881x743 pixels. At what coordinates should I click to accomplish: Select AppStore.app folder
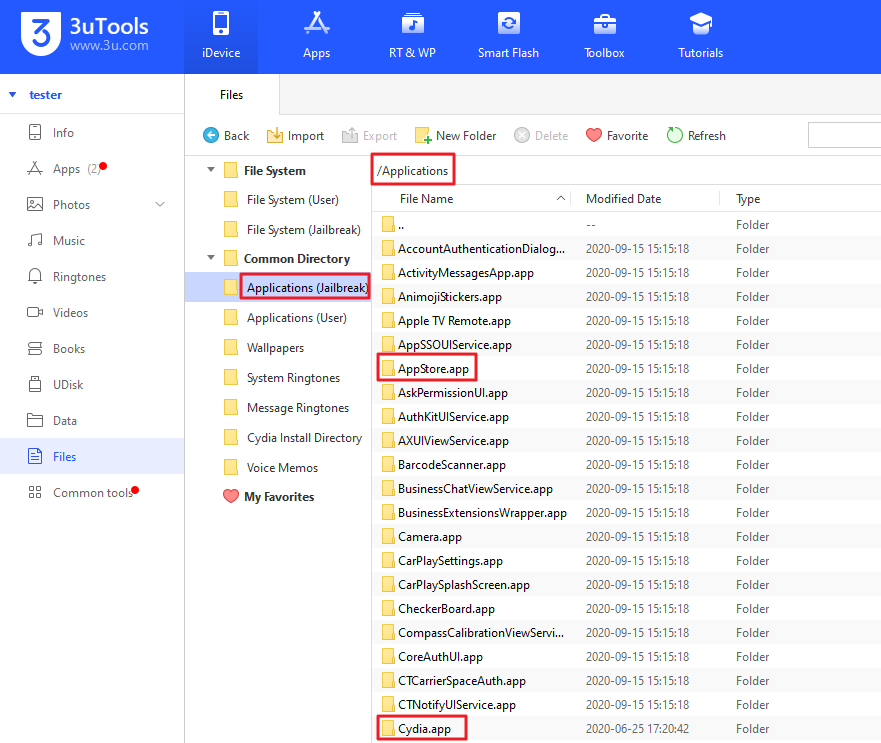[x=626, y=369]
